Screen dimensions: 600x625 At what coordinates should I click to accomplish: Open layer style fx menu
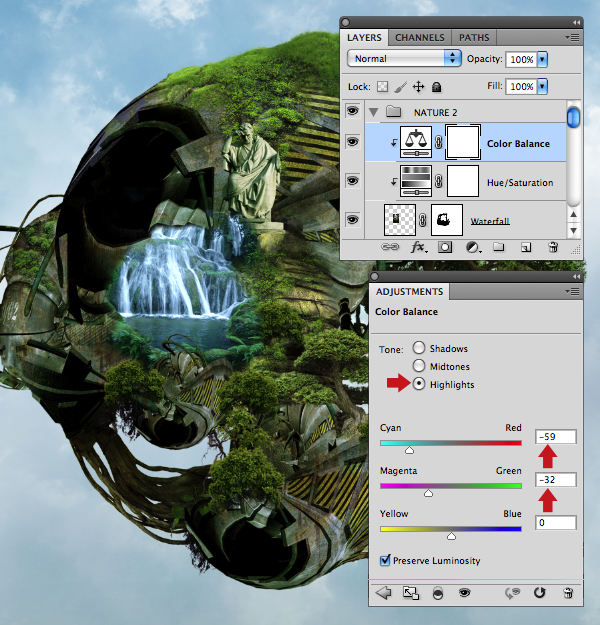click(x=419, y=248)
